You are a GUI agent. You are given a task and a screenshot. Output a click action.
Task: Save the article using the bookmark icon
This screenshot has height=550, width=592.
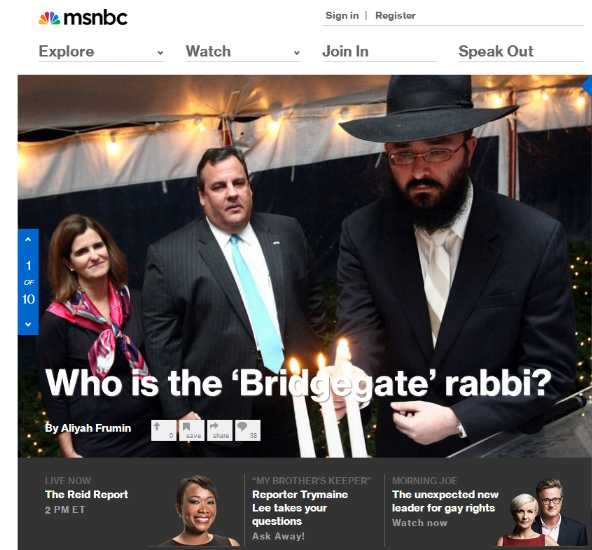pyautogui.click(x=192, y=430)
